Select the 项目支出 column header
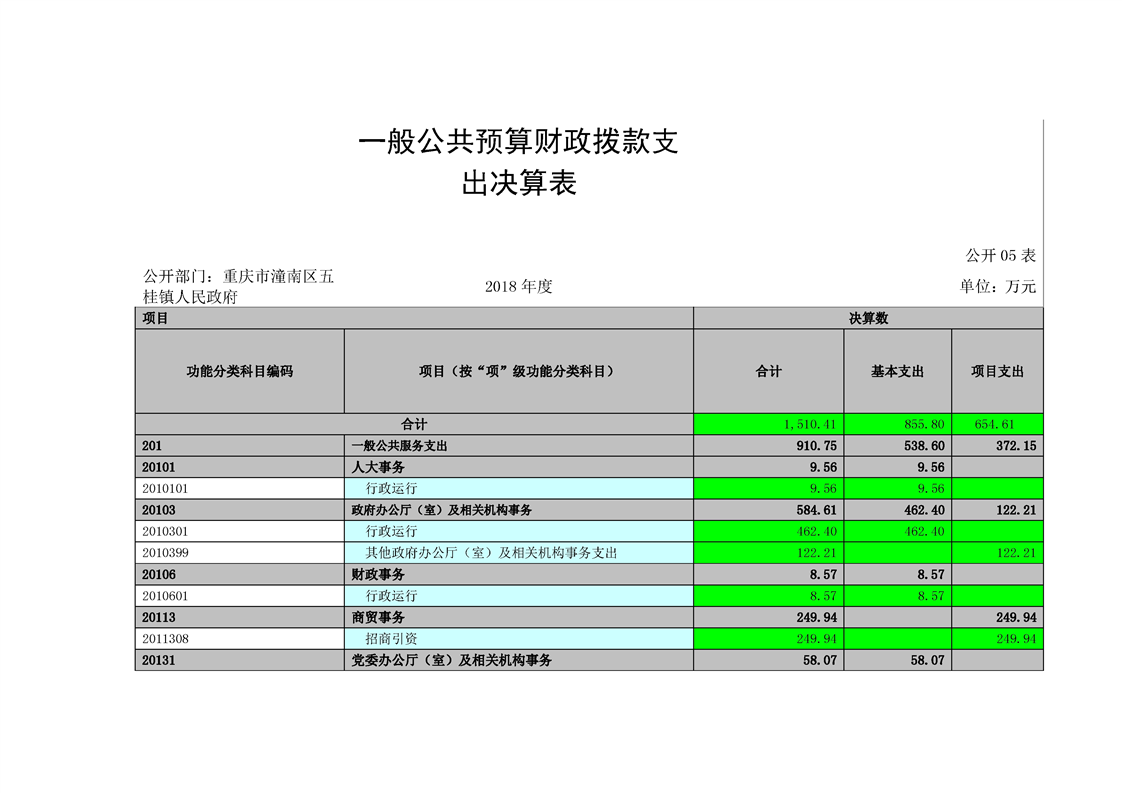The width and height of the screenshot is (1122, 793). (x=997, y=371)
